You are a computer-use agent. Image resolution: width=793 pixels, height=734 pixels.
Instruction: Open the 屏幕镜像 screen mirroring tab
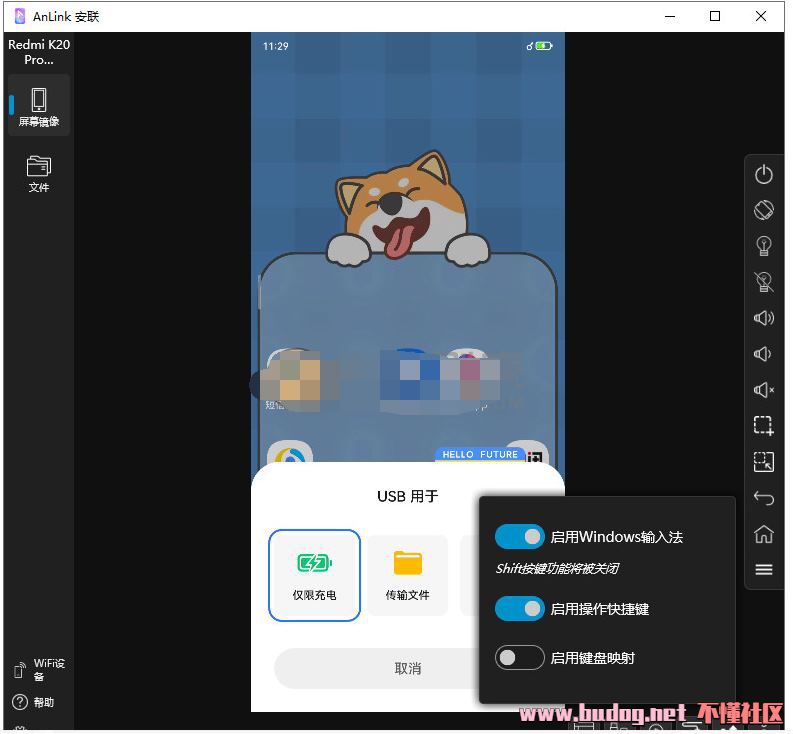point(39,106)
